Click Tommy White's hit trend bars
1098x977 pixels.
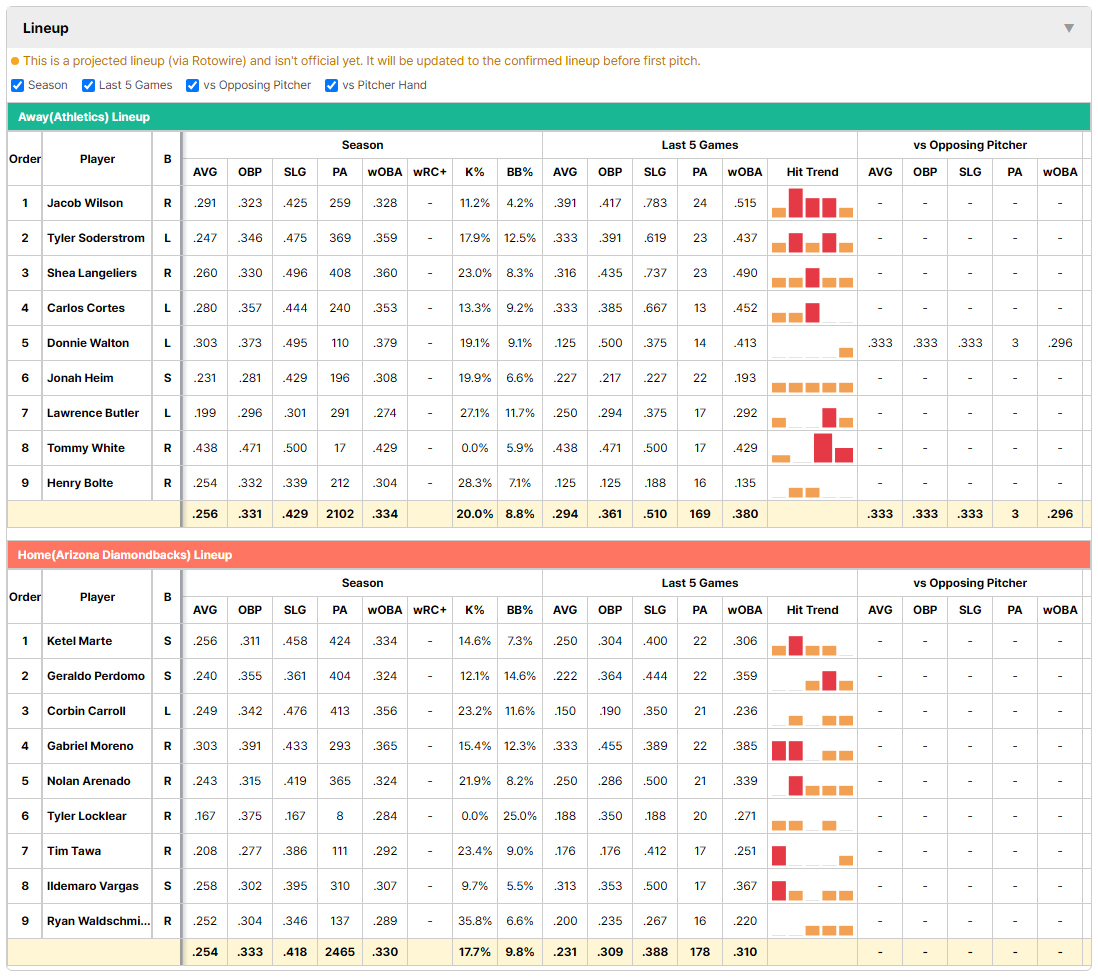tap(812, 448)
